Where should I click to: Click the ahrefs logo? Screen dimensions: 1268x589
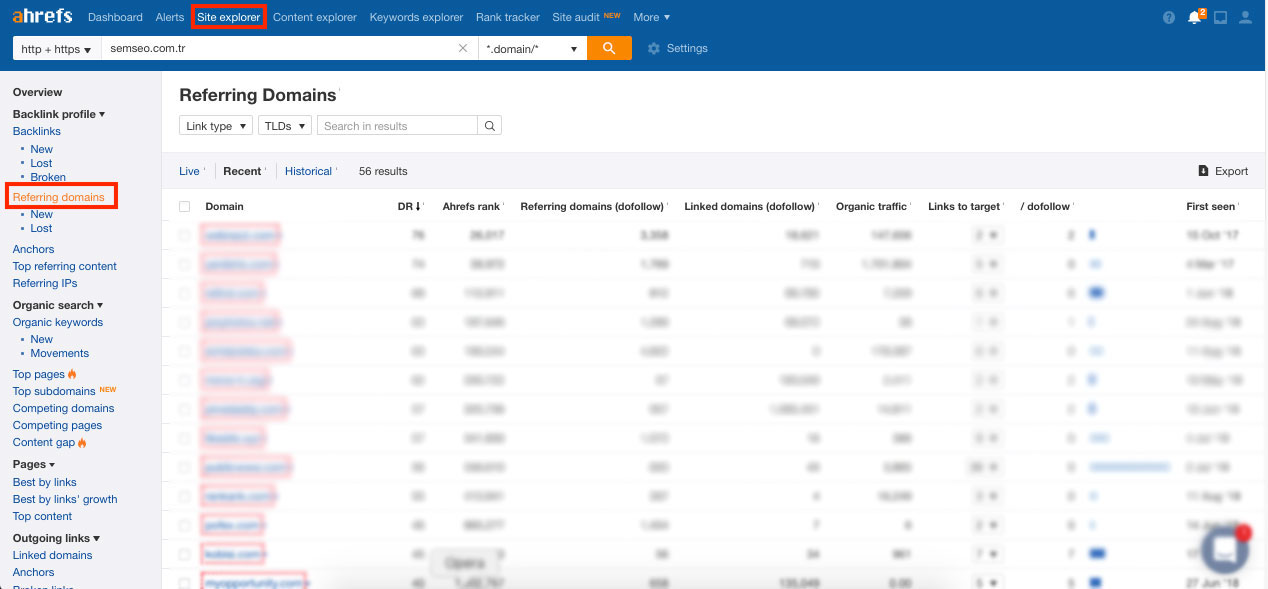tap(44, 17)
